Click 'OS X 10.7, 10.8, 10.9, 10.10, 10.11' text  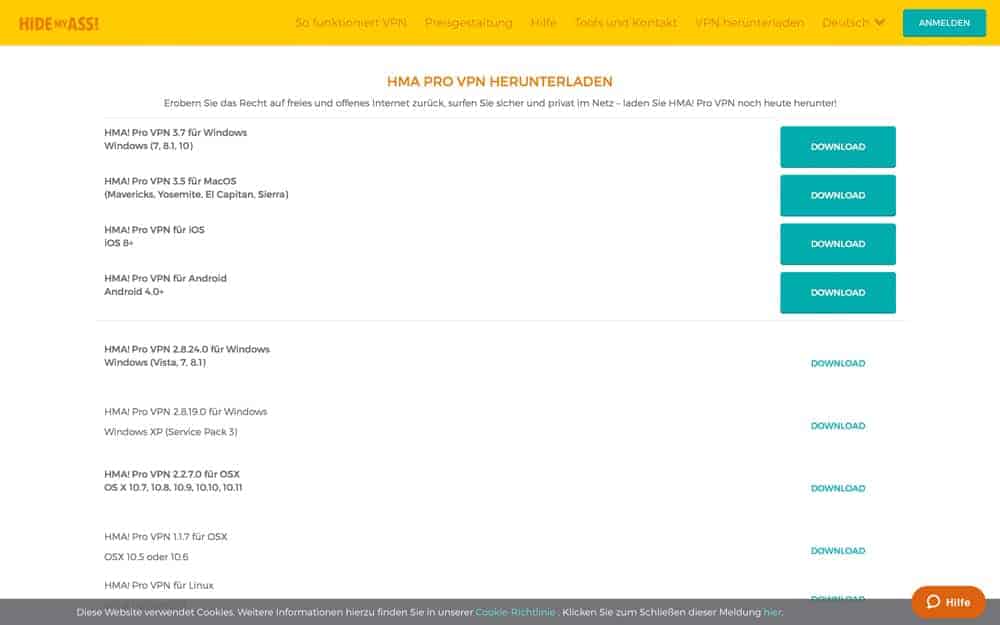[173, 487]
